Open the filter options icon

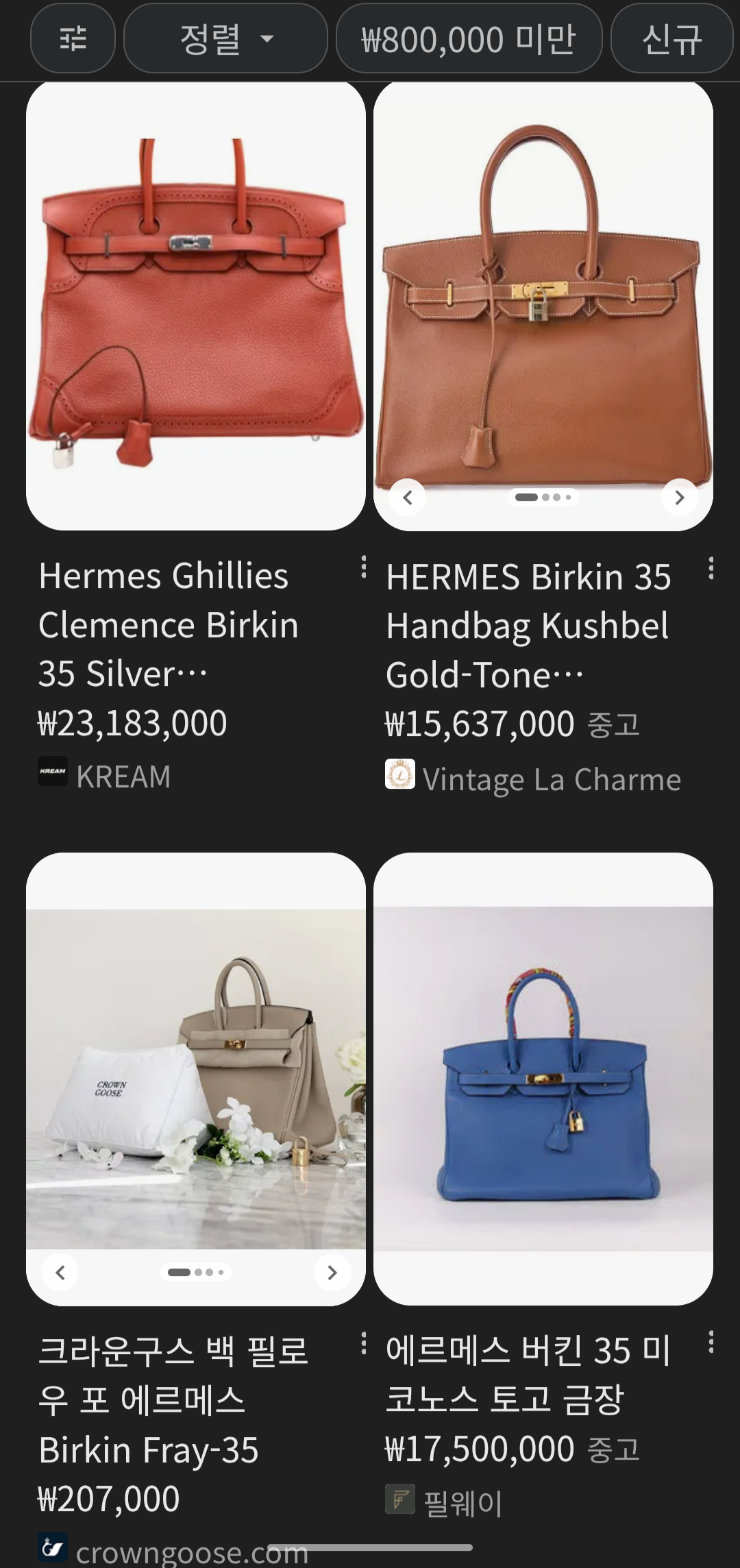73,38
